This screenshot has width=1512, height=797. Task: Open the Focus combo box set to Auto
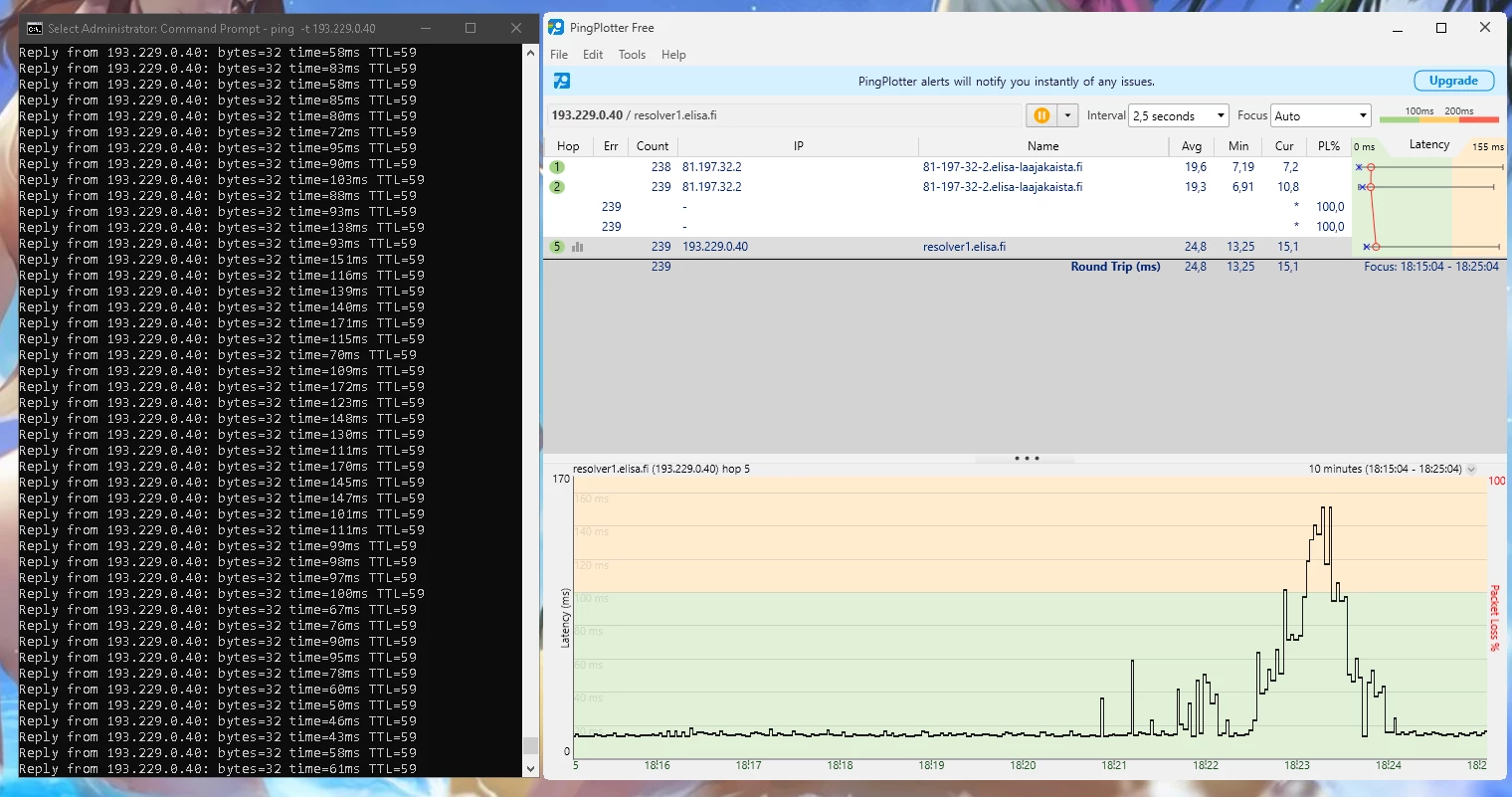pyautogui.click(x=1321, y=115)
